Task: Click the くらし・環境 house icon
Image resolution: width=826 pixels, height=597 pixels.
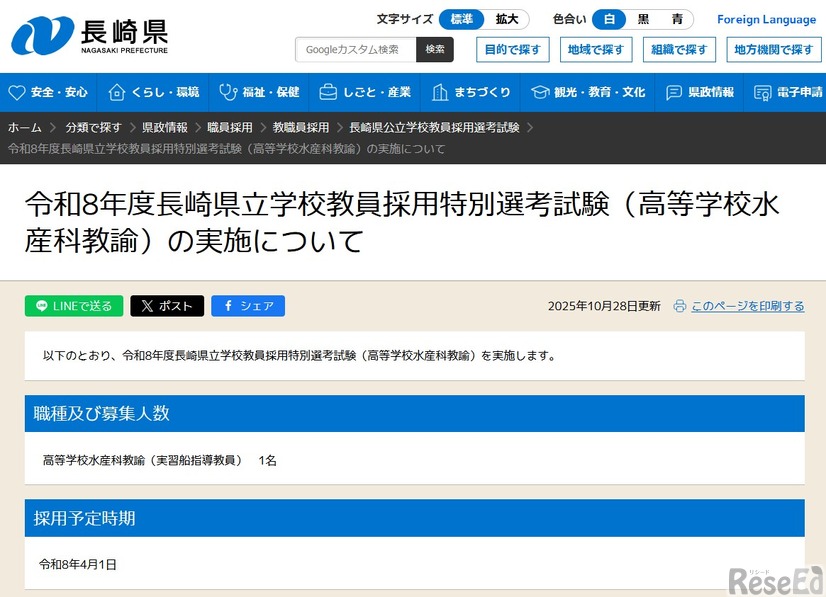Action: pyautogui.click(x=115, y=91)
